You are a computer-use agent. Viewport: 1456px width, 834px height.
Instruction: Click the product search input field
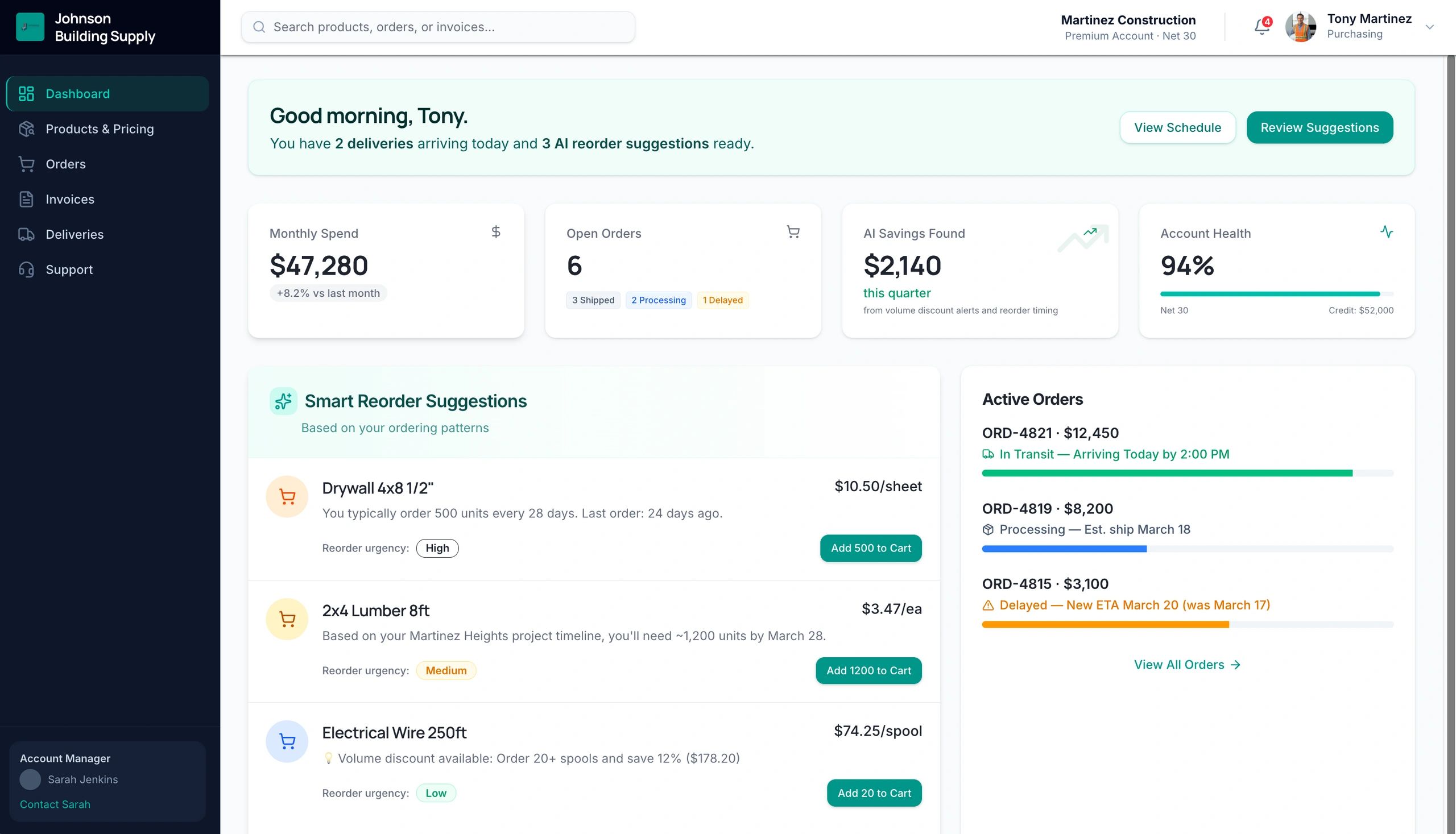pos(438,26)
